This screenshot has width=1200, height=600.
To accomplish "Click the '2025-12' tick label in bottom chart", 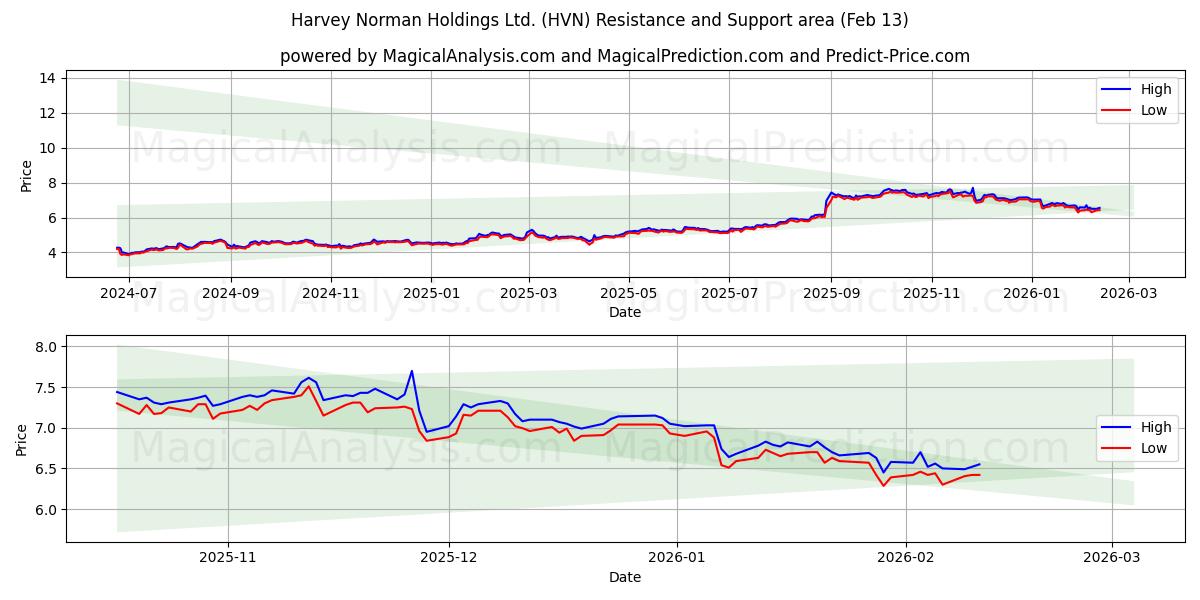I will [x=449, y=558].
